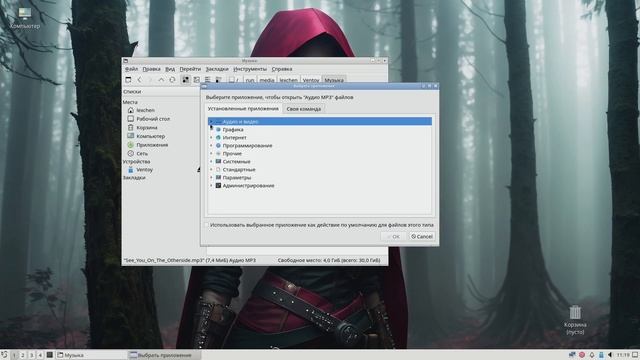The width and height of the screenshot is (640, 360).
Task: Open 'Приложения' in the sidebar places
Action: pyautogui.click(x=152, y=145)
